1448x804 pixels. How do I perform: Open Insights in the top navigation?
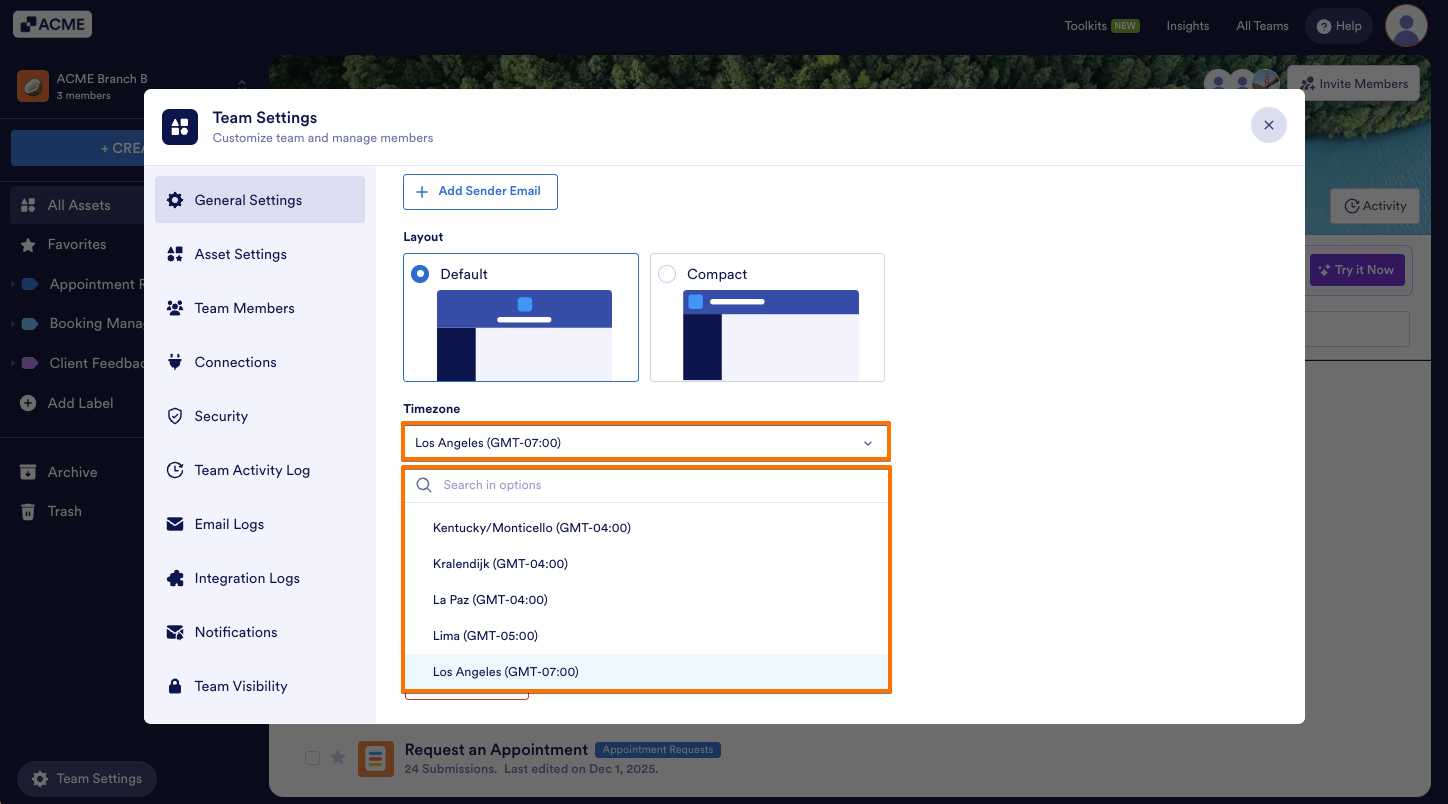point(1188,26)
